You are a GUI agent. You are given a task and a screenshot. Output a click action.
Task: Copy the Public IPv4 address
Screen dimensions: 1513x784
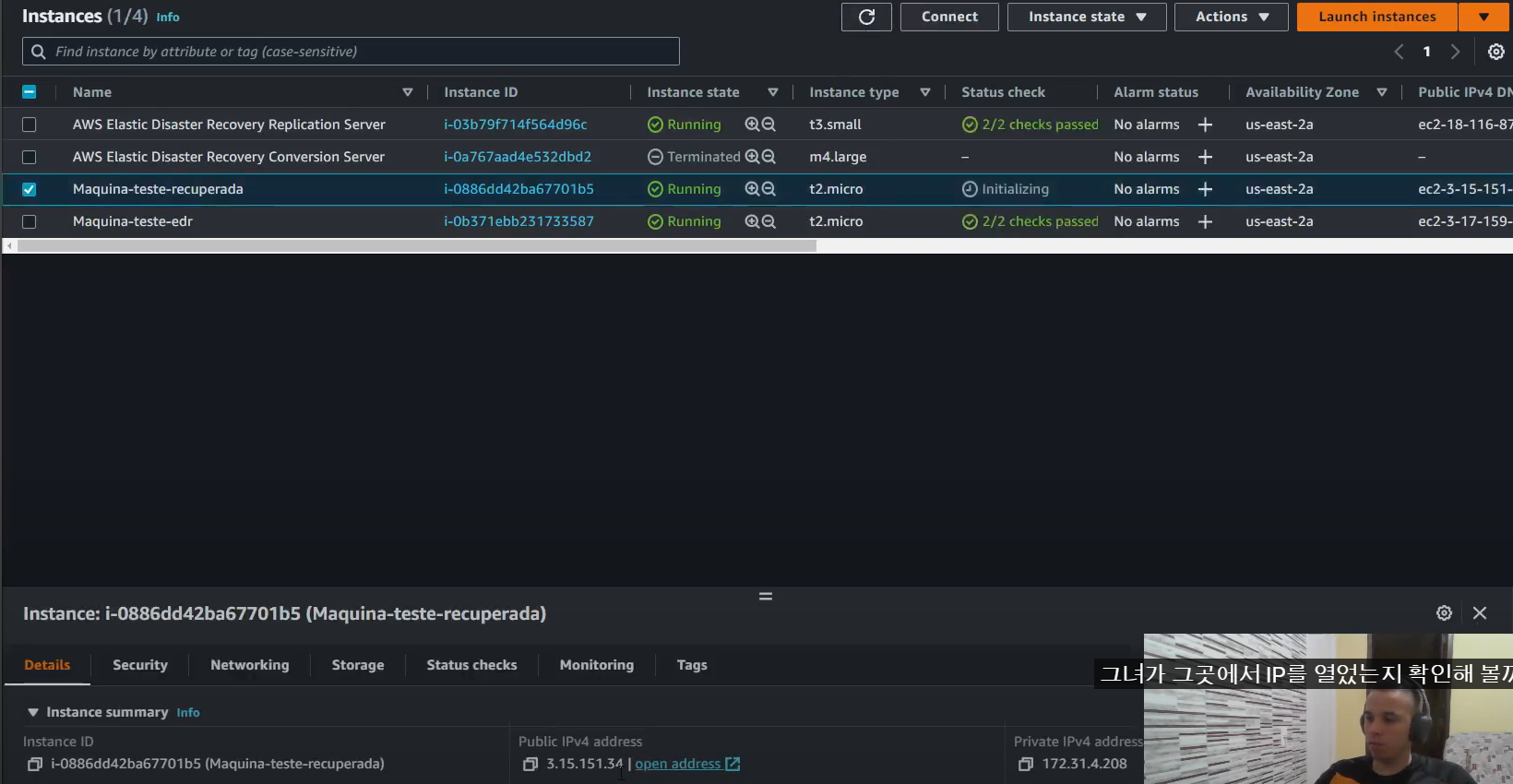click(x=530, y=764)
